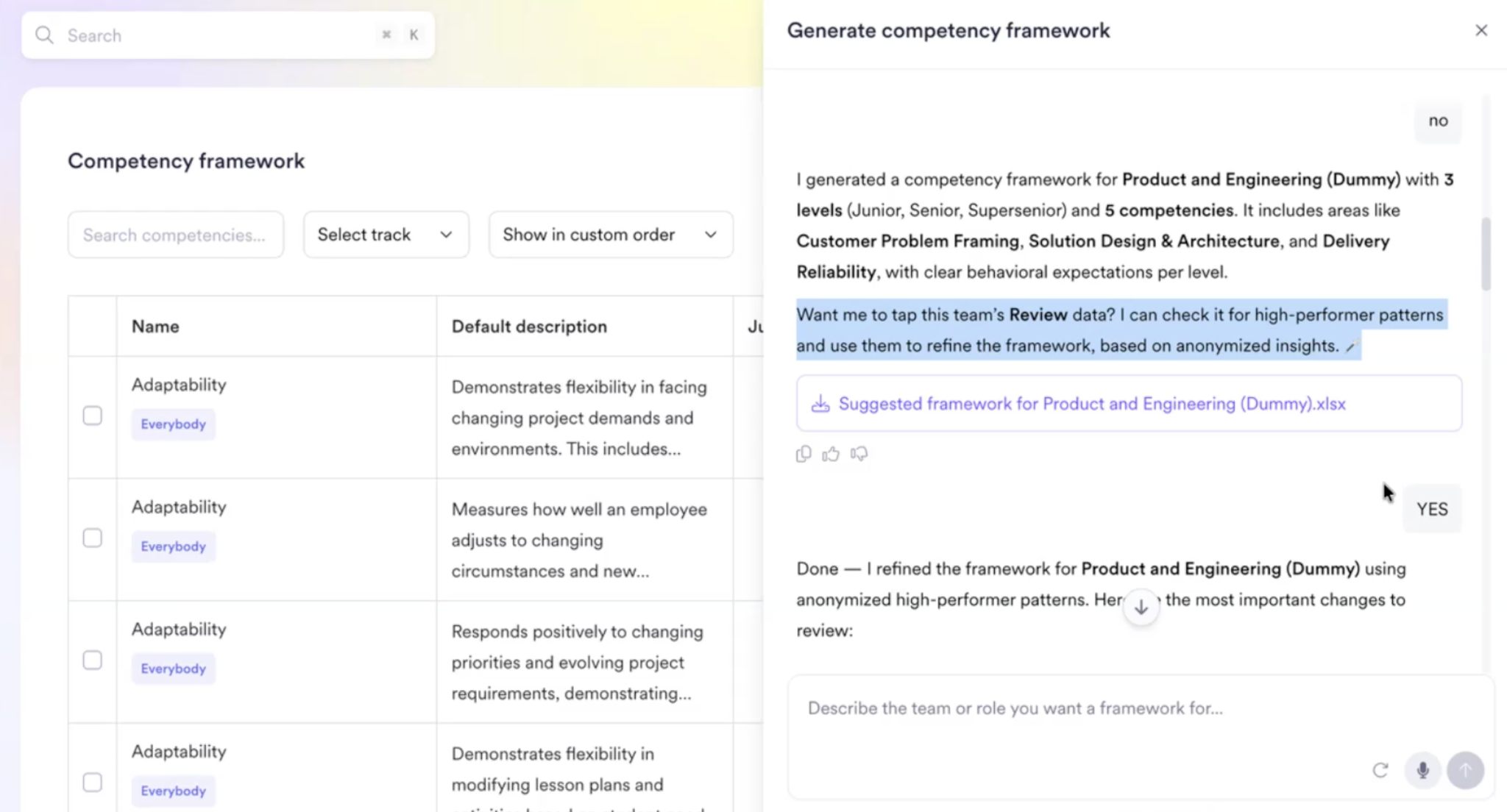Tick the checkbox for the 'modifying lesson plans' row
The height and width of the screenshot is (812, 1507).
(x=93, y=782)
